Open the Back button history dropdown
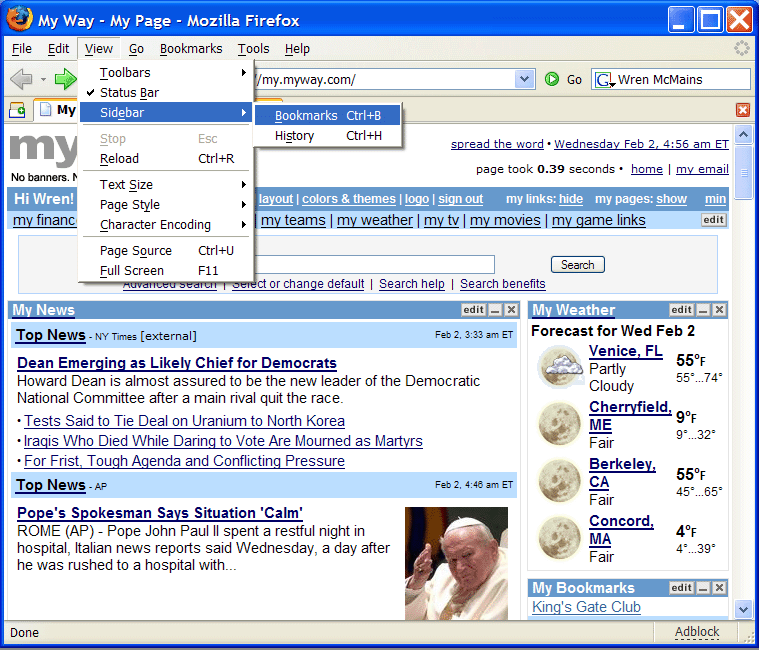The height and width of the screenshot is (650, 759). coord(43,79)
